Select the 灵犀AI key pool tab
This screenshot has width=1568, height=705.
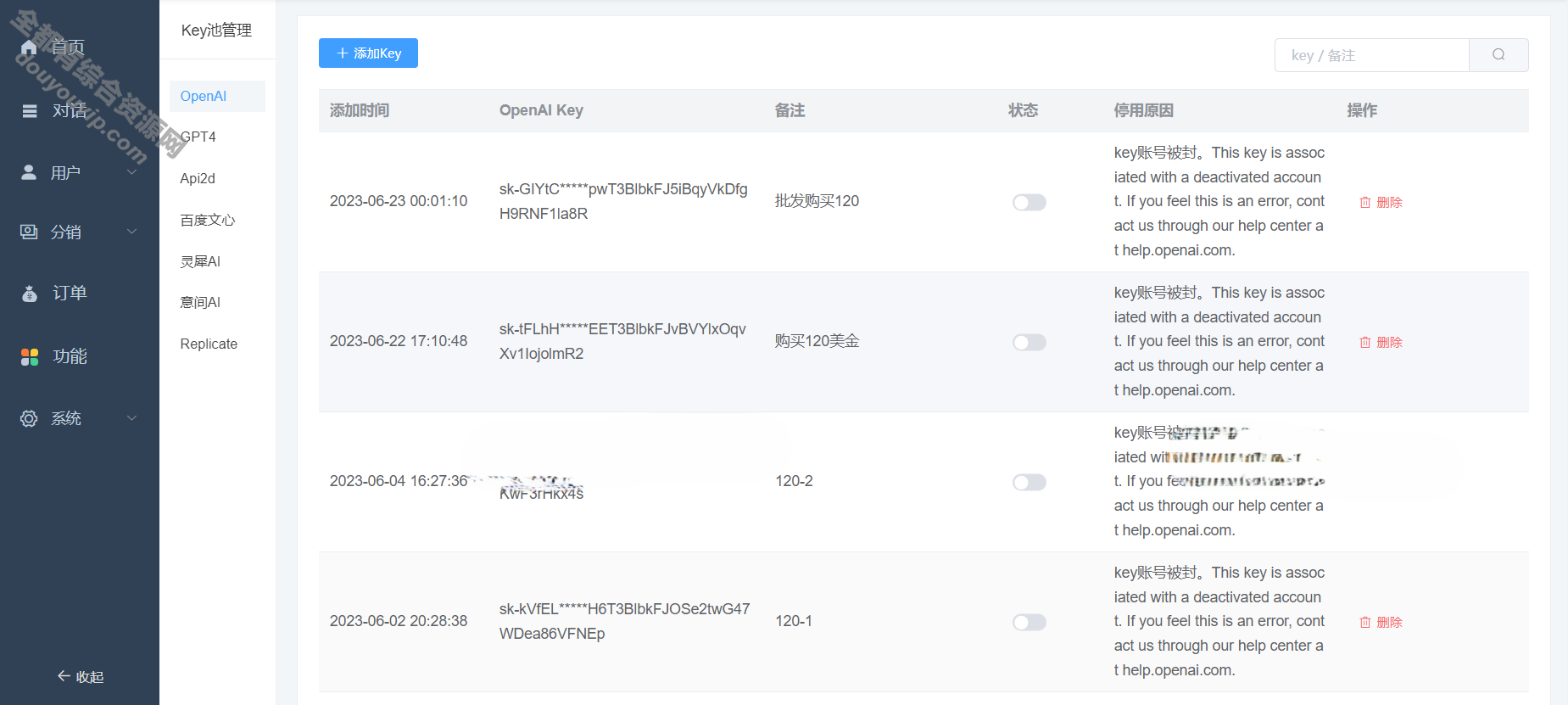pyautogui.click(x=200, y=261)
